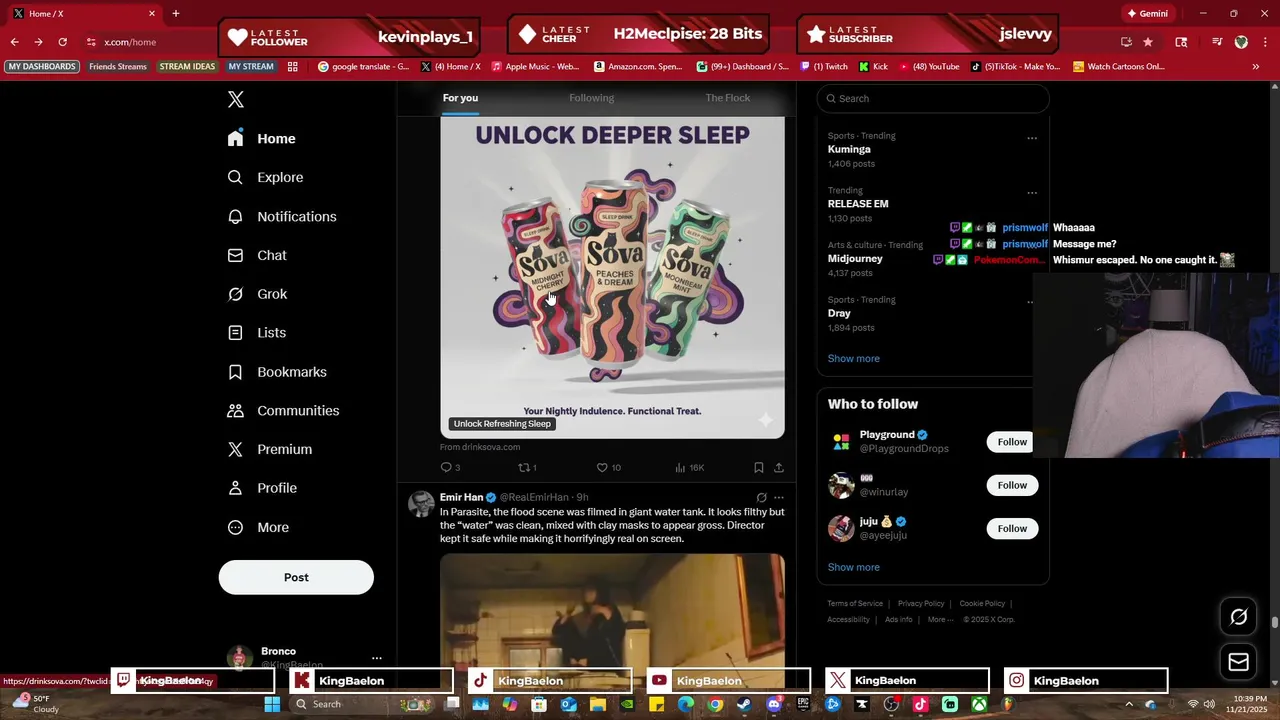Image resolution: width=1280 pixels, height=720 pixels.
Task: Reply to the Sova ad post
Action: 450,467
